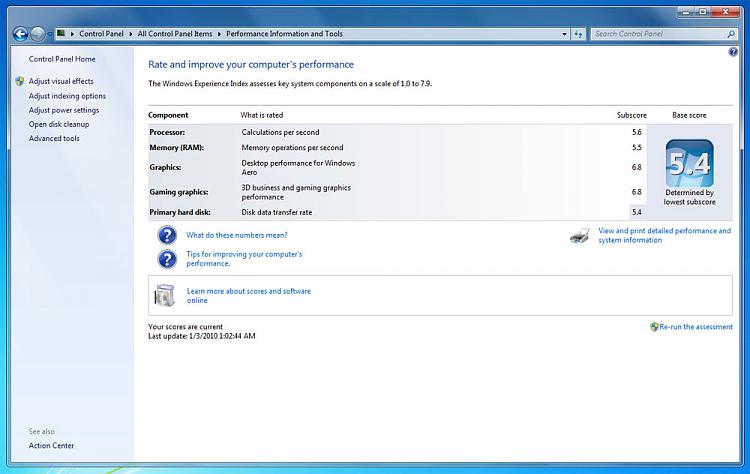The image size is (750, 474).
Task: Click help icon beside What do these numbers mean
Action: pos(167,235)
